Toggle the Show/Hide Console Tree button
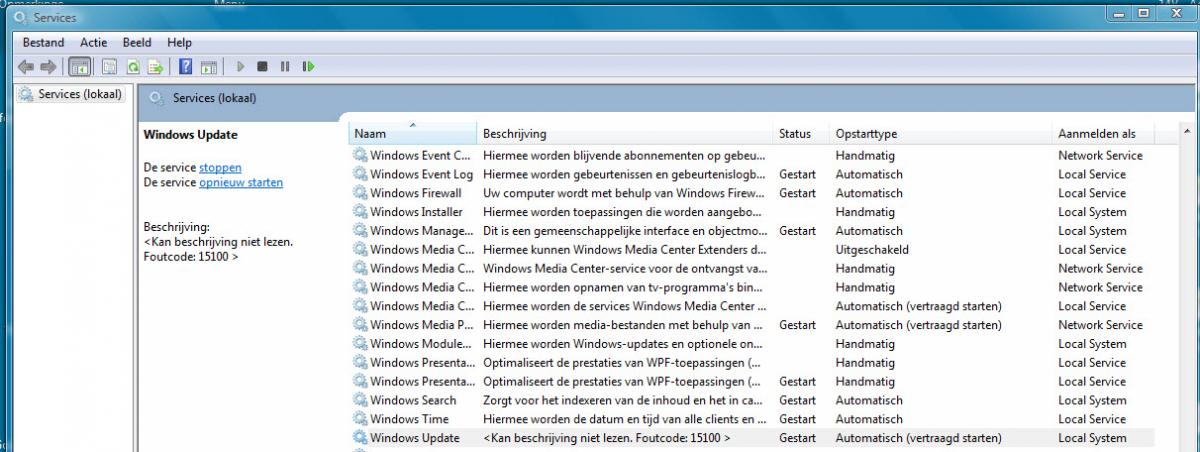Image resolution: width=1200 pixels, height=452 pixels. pyautogui.click(x=80, y=67)
